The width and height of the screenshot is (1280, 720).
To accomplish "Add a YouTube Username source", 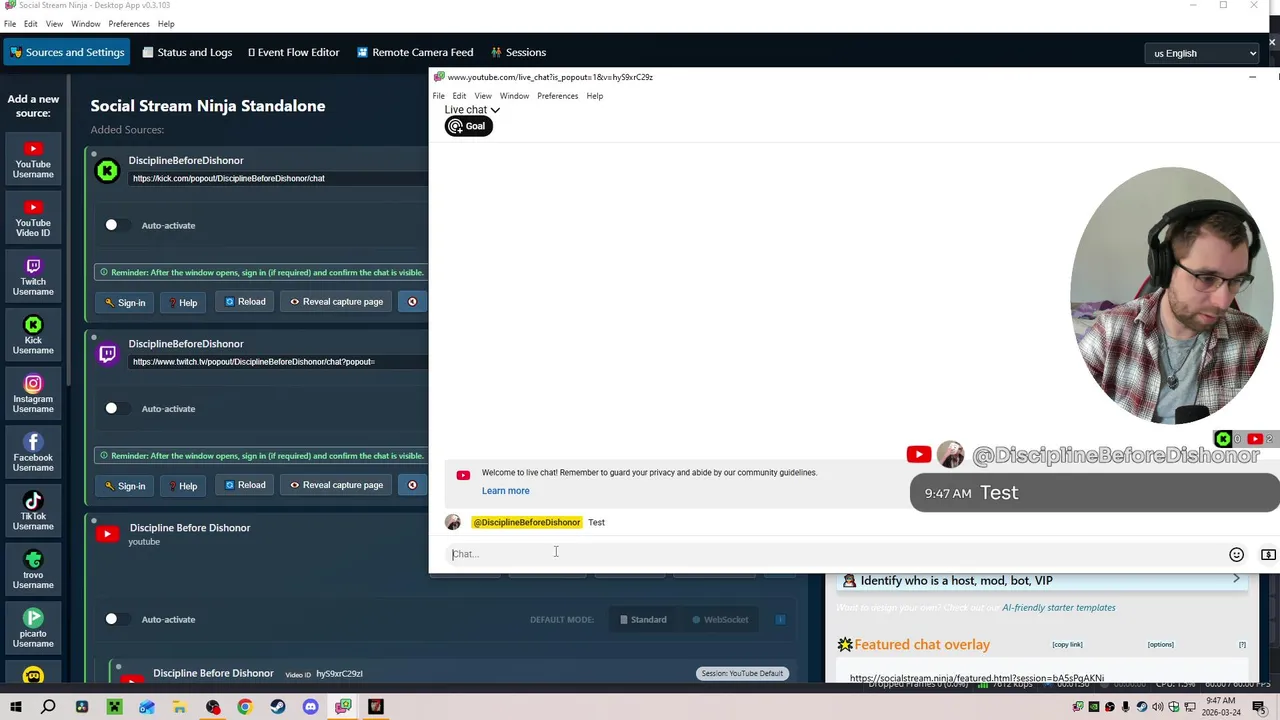I will (x=33, y=160).
